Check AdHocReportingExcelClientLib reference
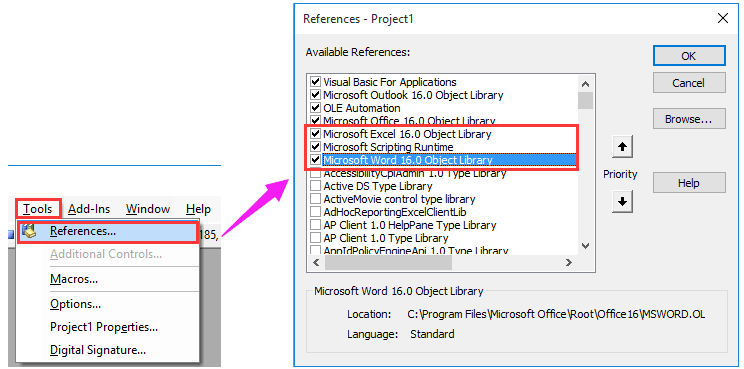The height and width of the screenshot is (369, 744). point(315,212)
